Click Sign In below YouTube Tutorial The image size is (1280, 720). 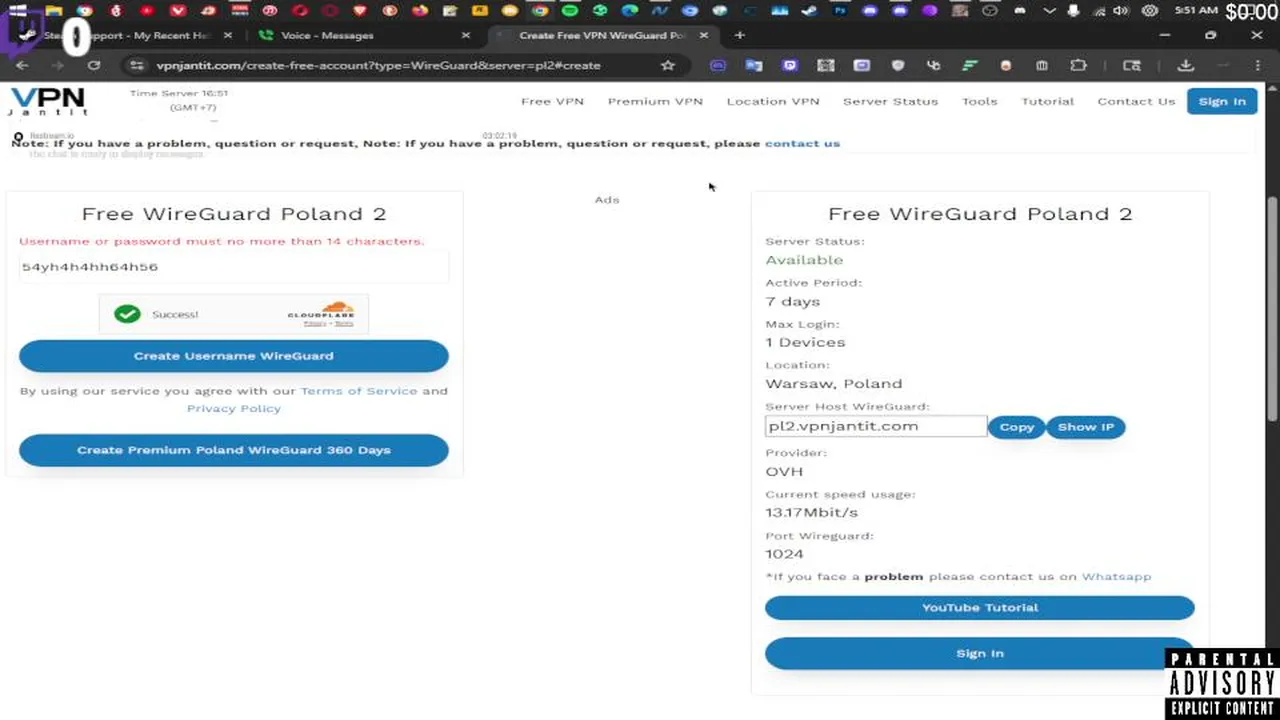tap(980, 653)
